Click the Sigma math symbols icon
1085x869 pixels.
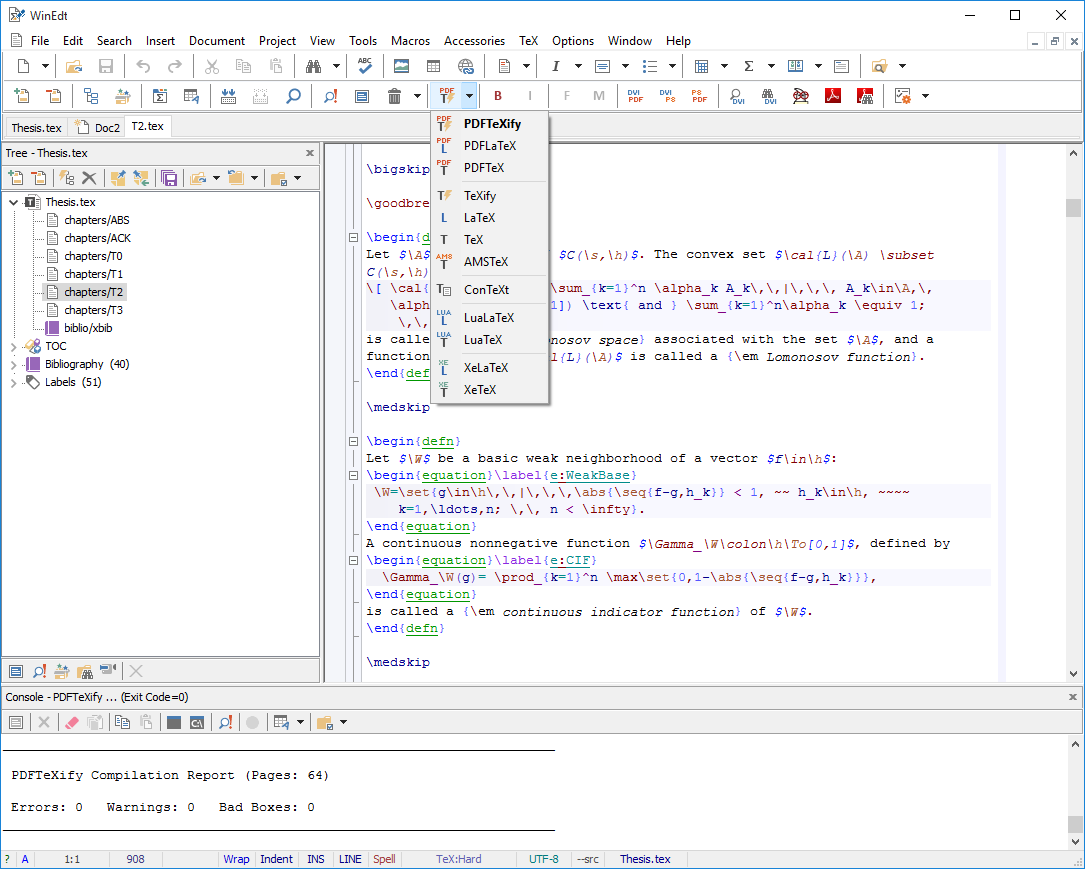pos(749,66)
